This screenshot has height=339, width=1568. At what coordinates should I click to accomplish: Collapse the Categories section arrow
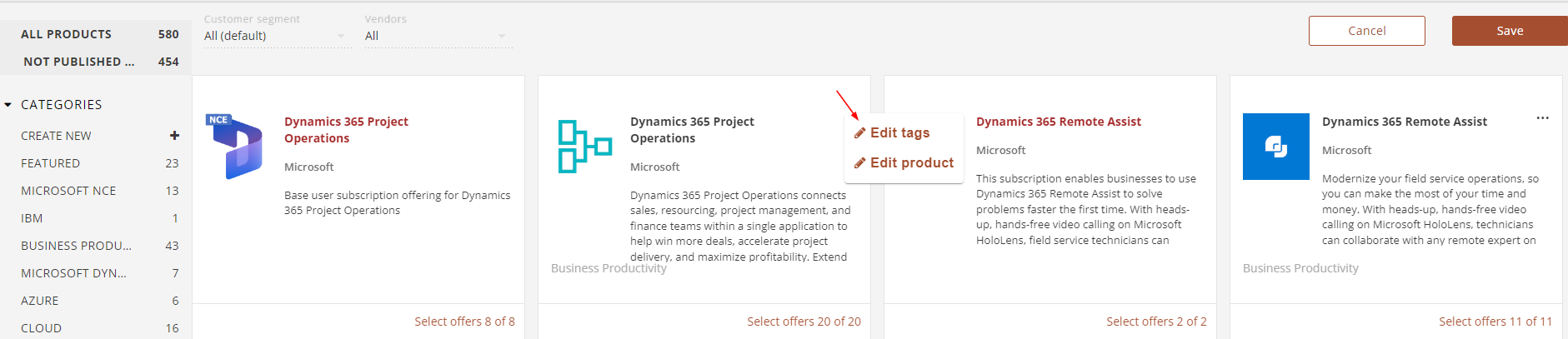pos(8,105)
